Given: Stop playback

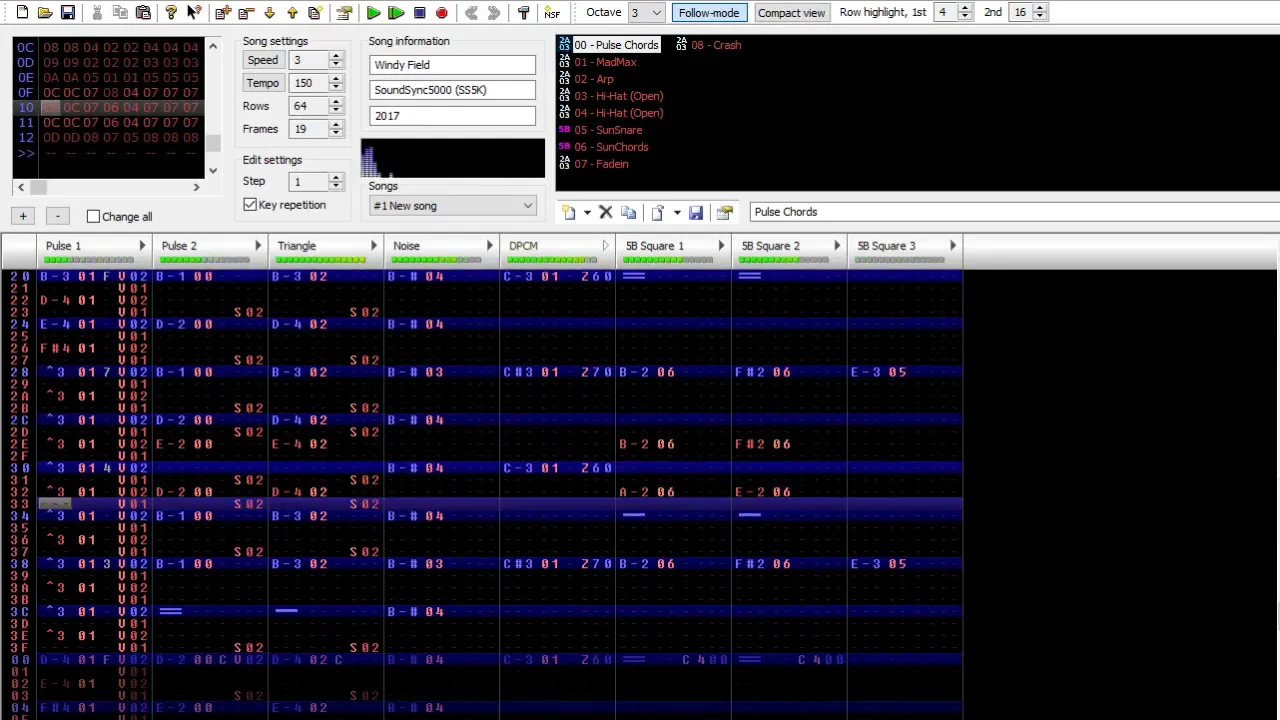Looking at the screenshot, I should click(419, 13).
